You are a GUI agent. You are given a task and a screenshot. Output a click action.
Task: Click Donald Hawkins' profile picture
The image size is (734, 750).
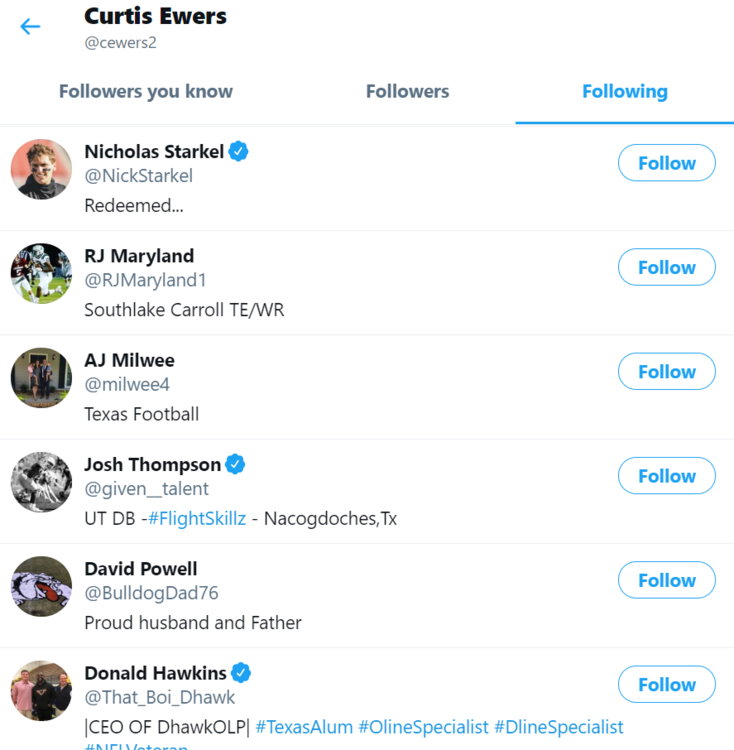click(41, 690)
